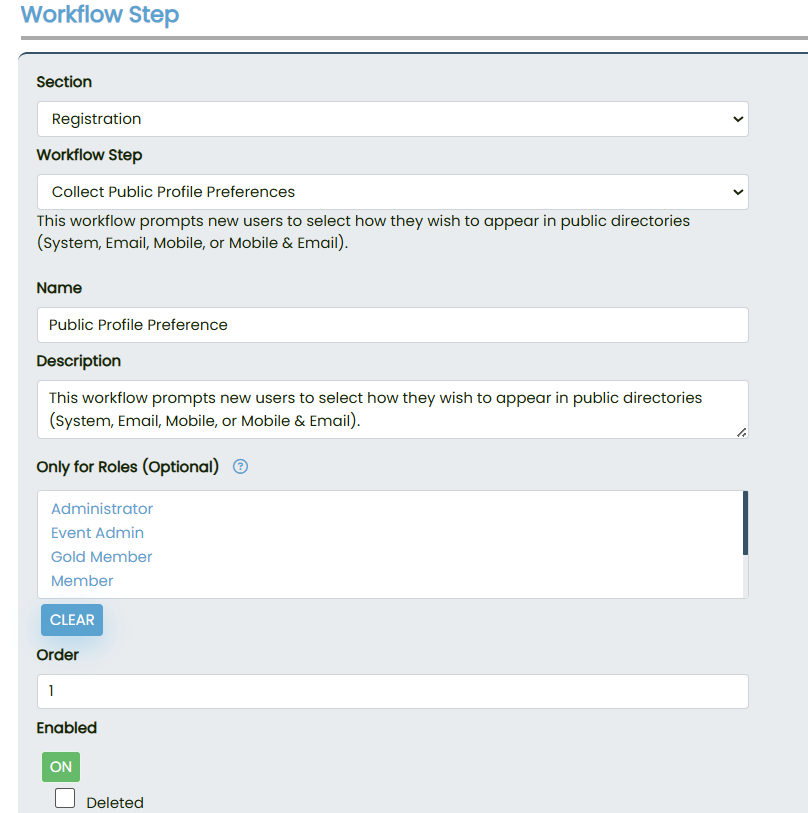808x813 pixels.
Task: Select Administrator in the roles list
Action: [x=102, y=509]
